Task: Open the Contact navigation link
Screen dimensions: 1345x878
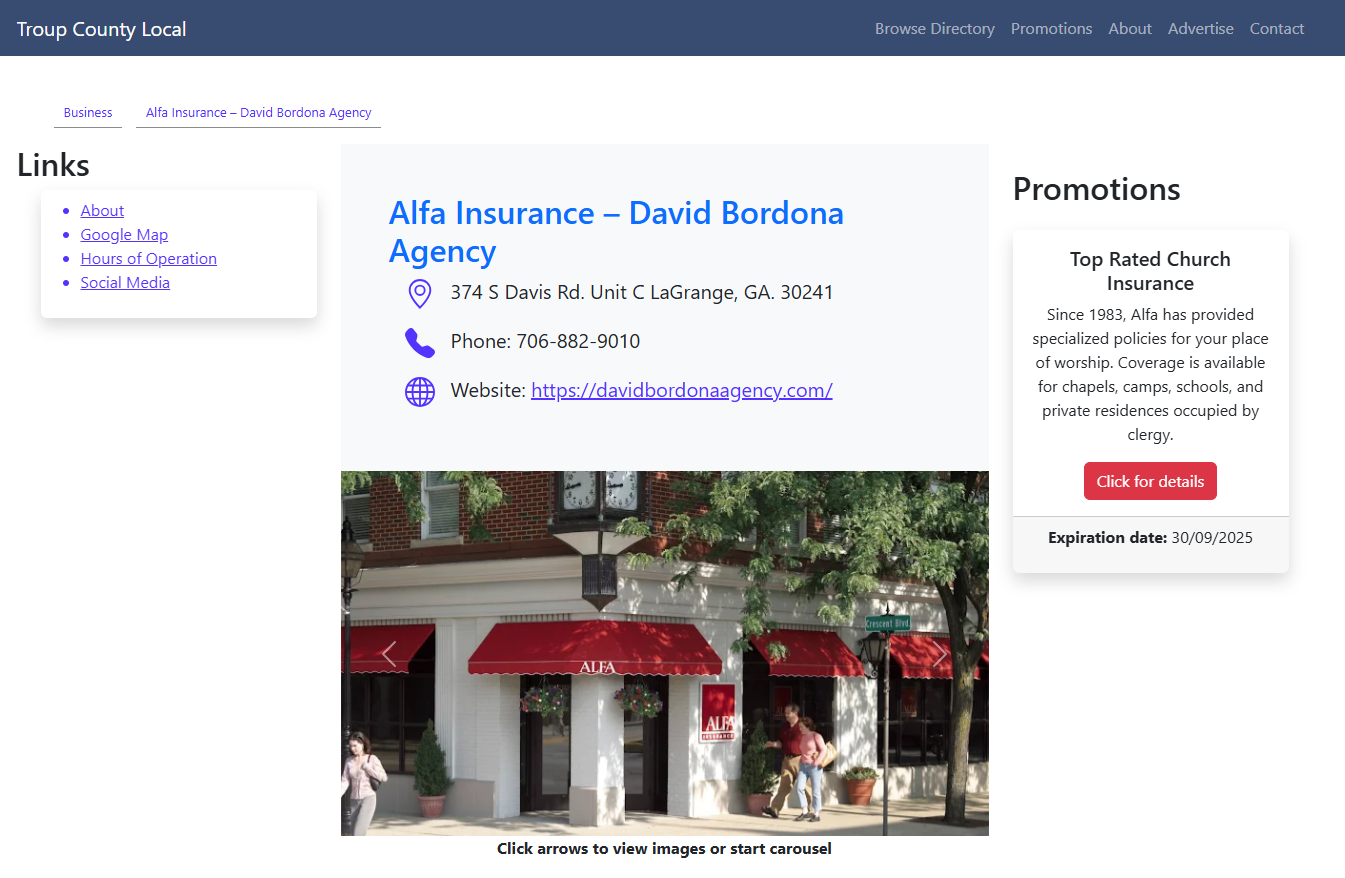Action: pos(1277,29)
